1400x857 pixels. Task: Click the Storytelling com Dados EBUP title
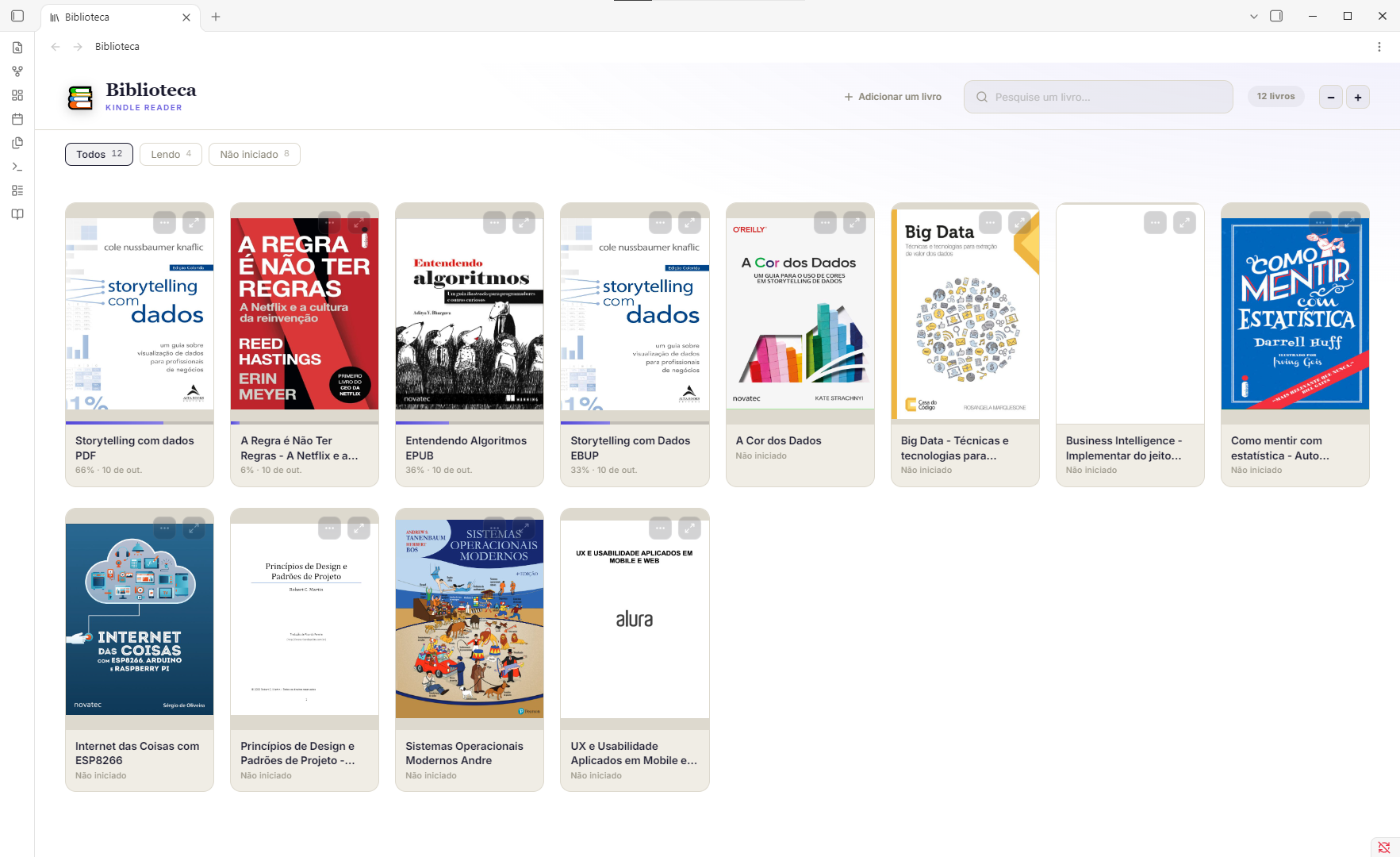tap(631, 448)
